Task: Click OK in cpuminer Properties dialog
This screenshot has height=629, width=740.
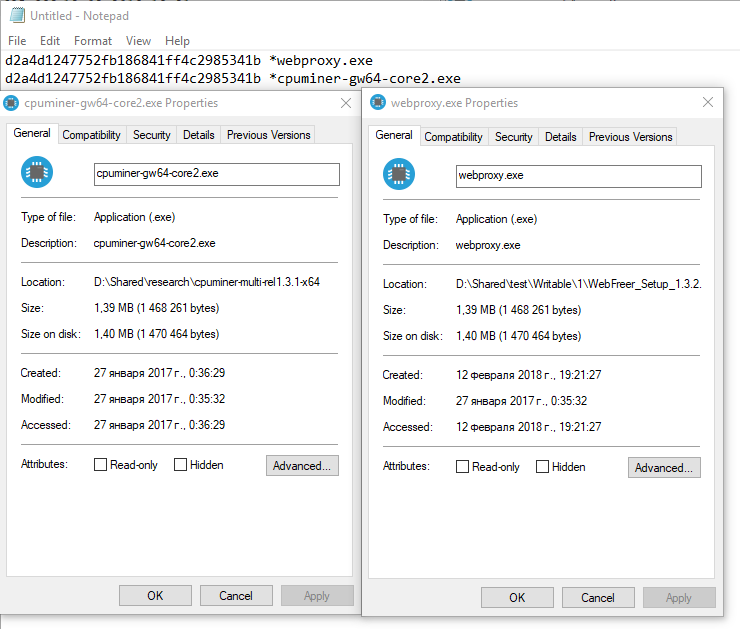Action: click(155, 595)
